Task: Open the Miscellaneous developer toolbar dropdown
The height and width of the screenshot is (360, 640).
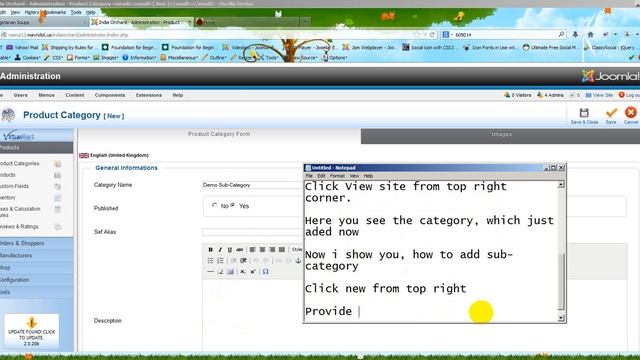Action: click(x=179, y=58)
